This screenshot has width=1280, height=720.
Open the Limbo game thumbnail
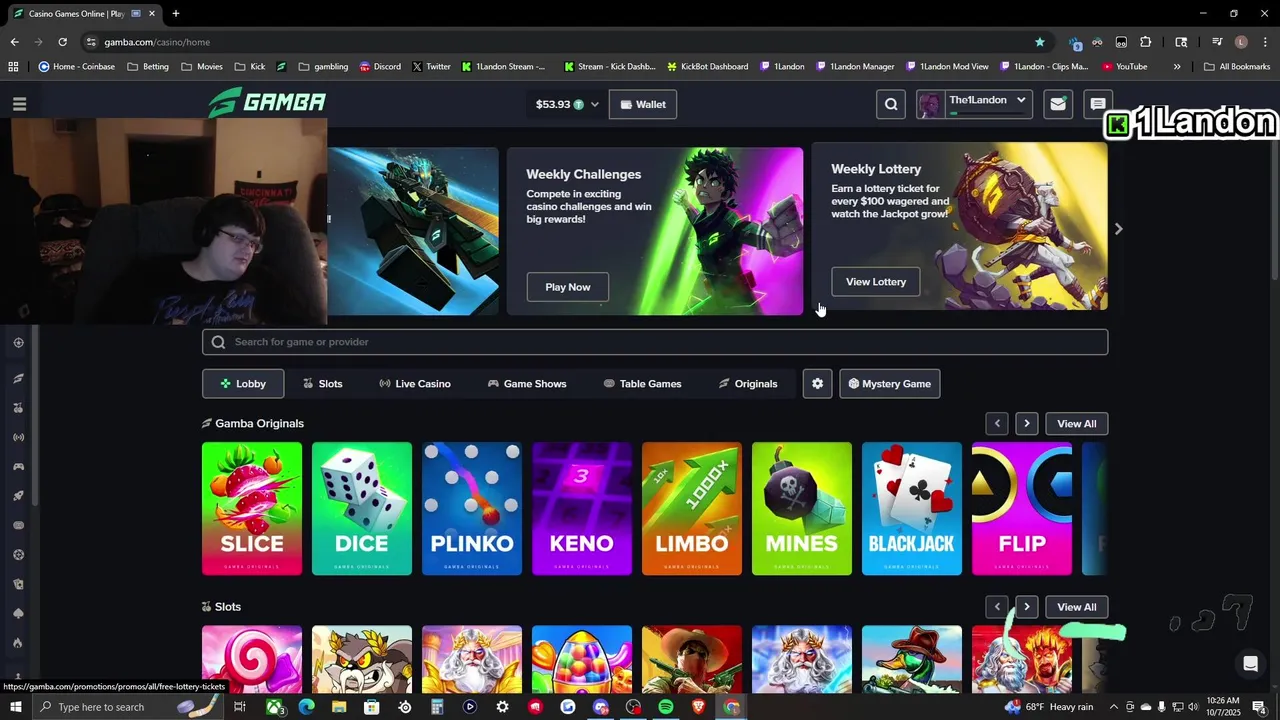pyautogui.click(x=692, y=509)
